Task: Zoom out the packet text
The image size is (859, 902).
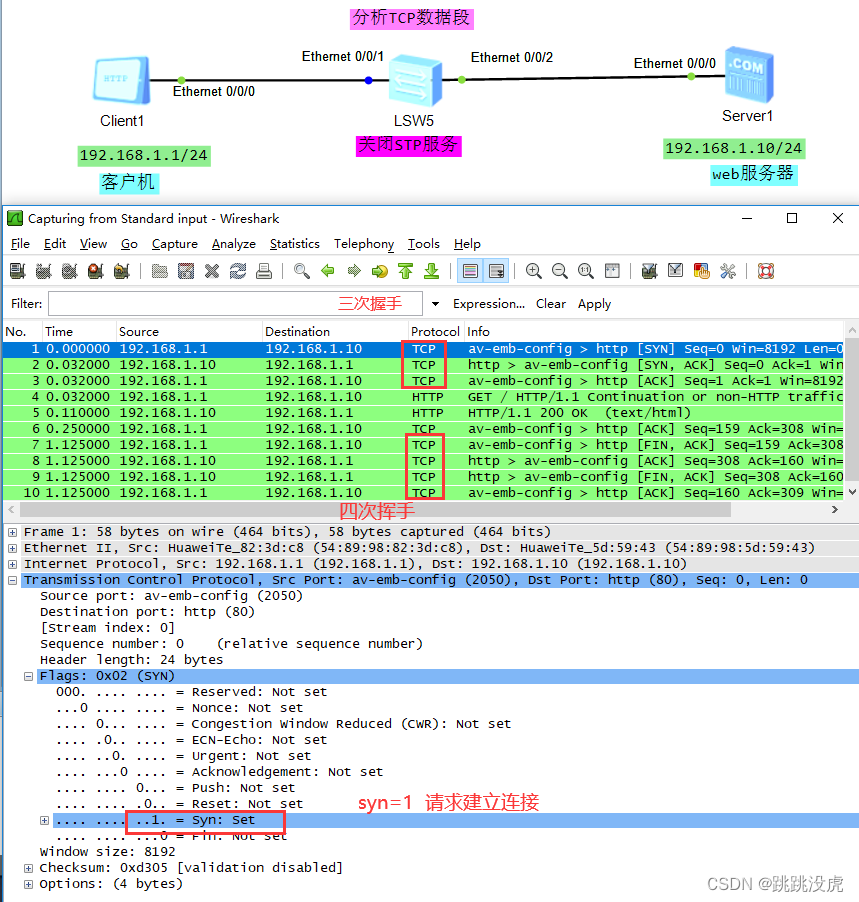Action: click(559, 271)
